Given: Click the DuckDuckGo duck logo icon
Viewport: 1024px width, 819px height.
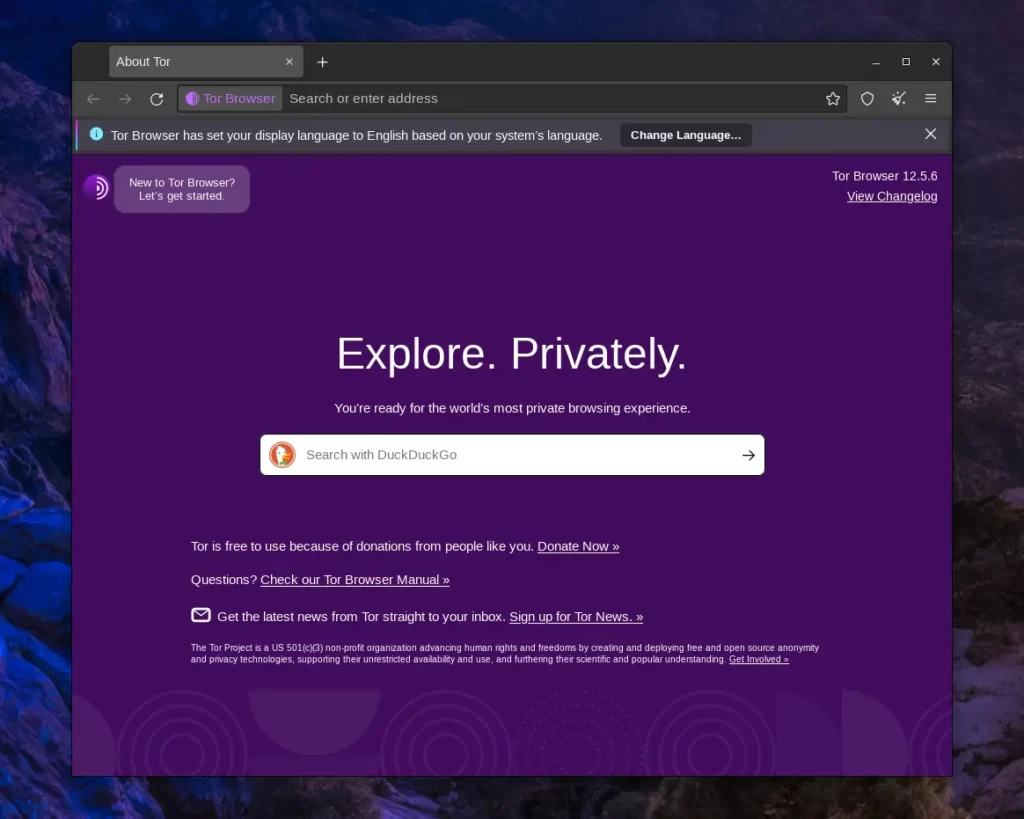Looking at the screenshot, I should coord(283,455).
